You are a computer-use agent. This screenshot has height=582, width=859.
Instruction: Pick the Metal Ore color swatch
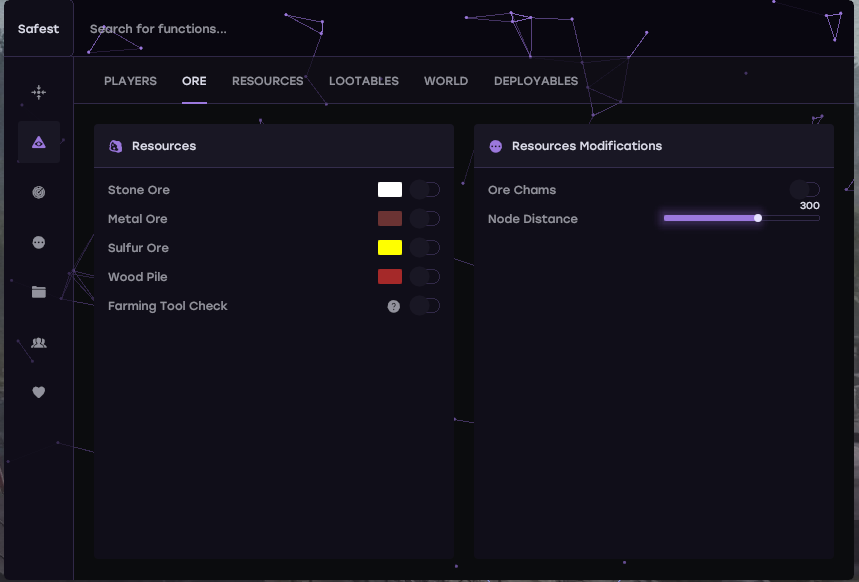click(x=390, y=219)
